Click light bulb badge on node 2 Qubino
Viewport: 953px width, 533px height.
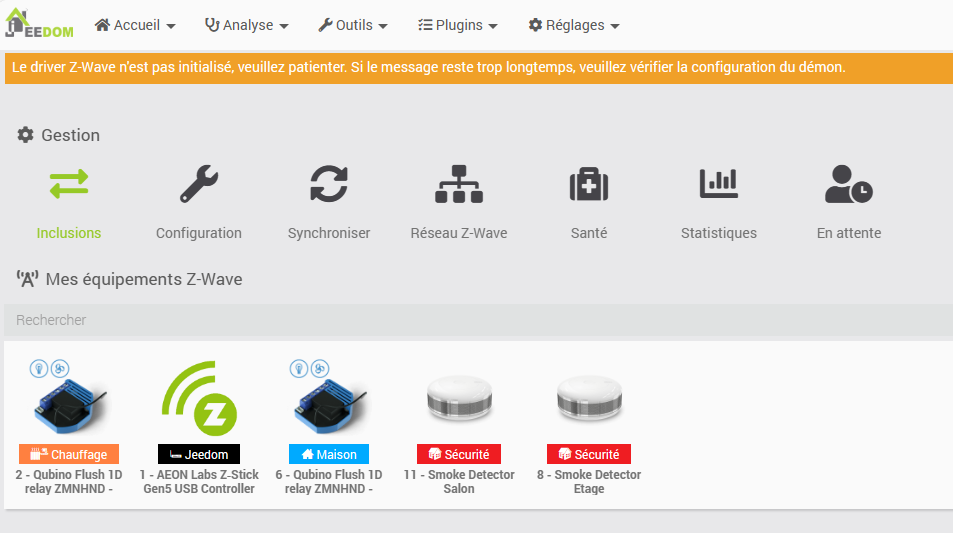(39, 368)
